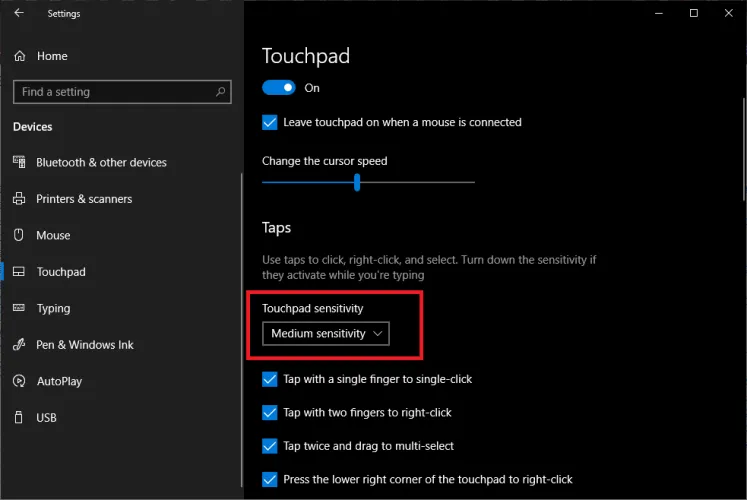Open the Touchpad sensitivity dropdown
747x500 pixels.
(326, 334)
